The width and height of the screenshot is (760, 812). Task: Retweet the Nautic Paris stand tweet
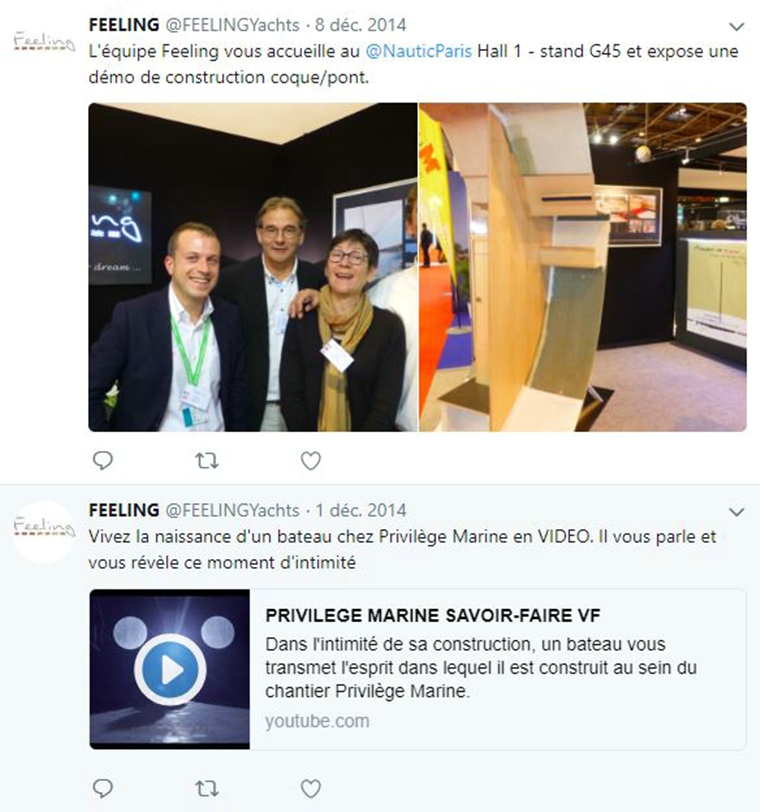207,460
